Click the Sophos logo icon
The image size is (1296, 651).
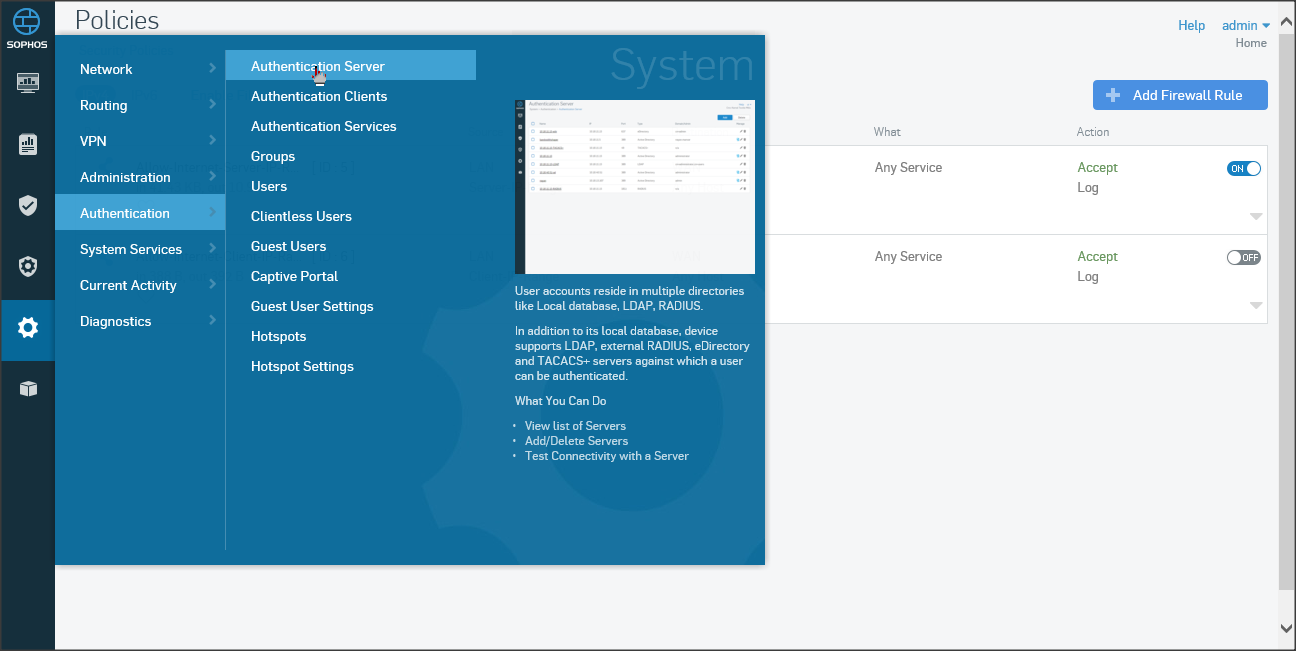tap(27, 24)
